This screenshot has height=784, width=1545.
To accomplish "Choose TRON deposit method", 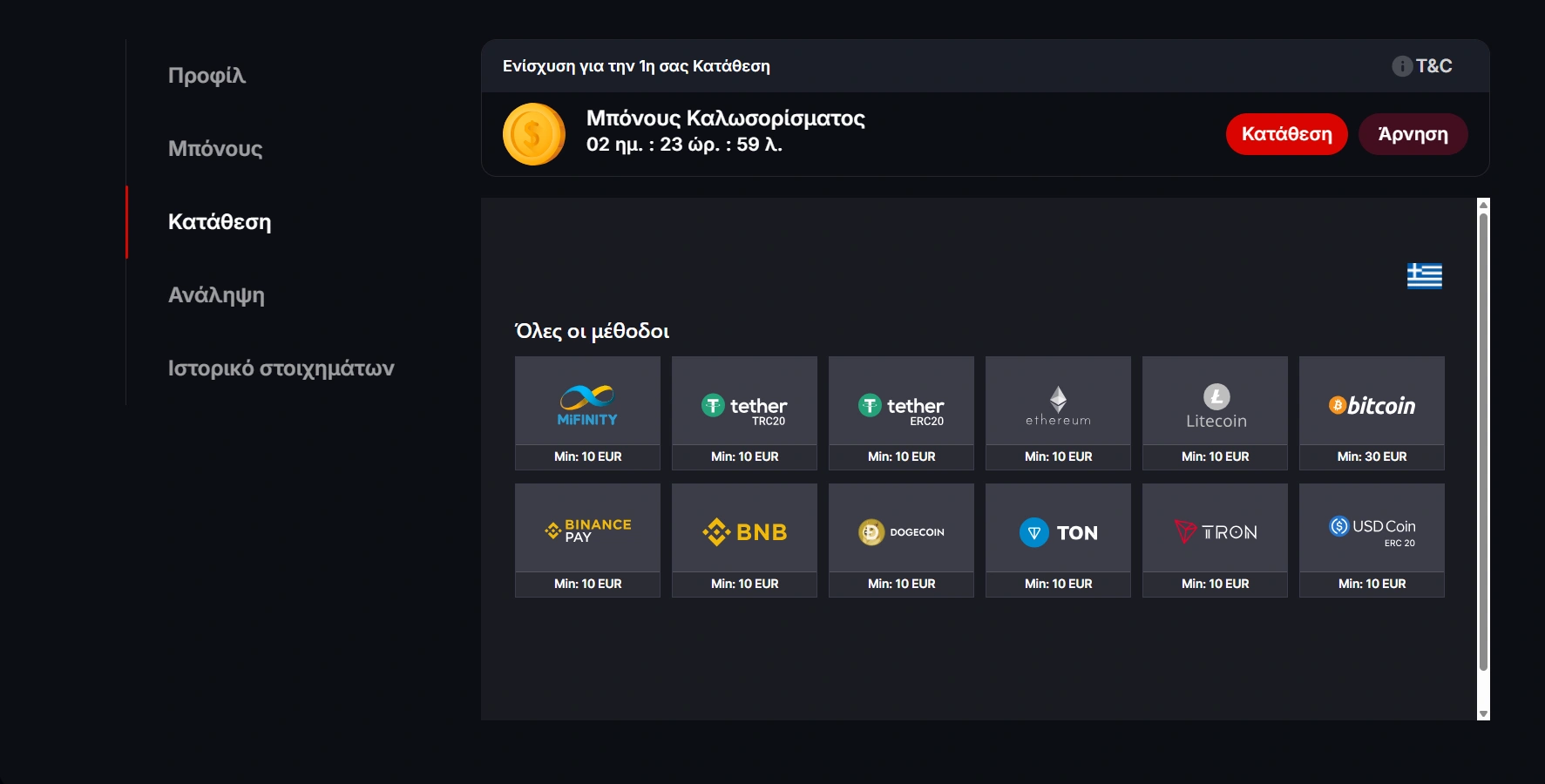I will [1215, 540].
